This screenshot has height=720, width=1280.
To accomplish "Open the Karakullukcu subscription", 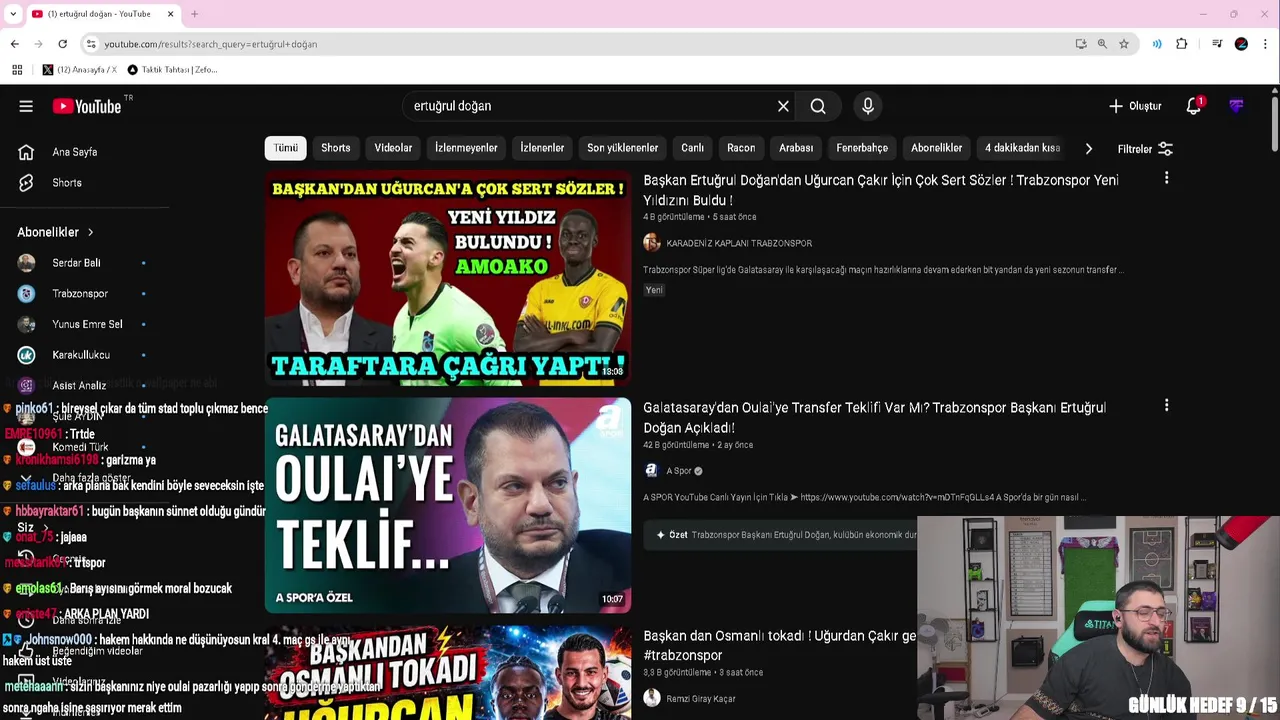I will tap(80, 355).
